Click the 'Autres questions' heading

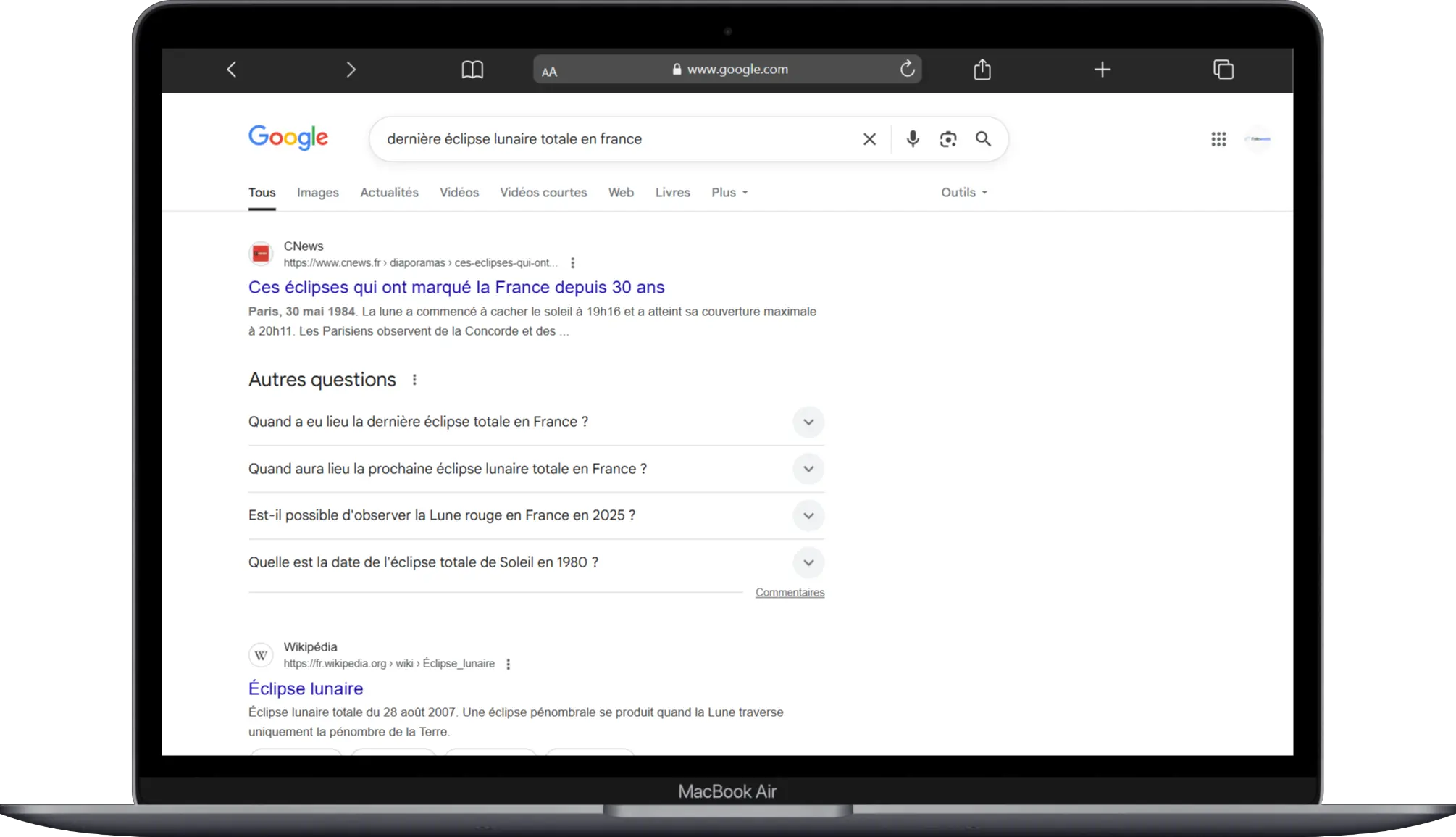tap(322, 380)
